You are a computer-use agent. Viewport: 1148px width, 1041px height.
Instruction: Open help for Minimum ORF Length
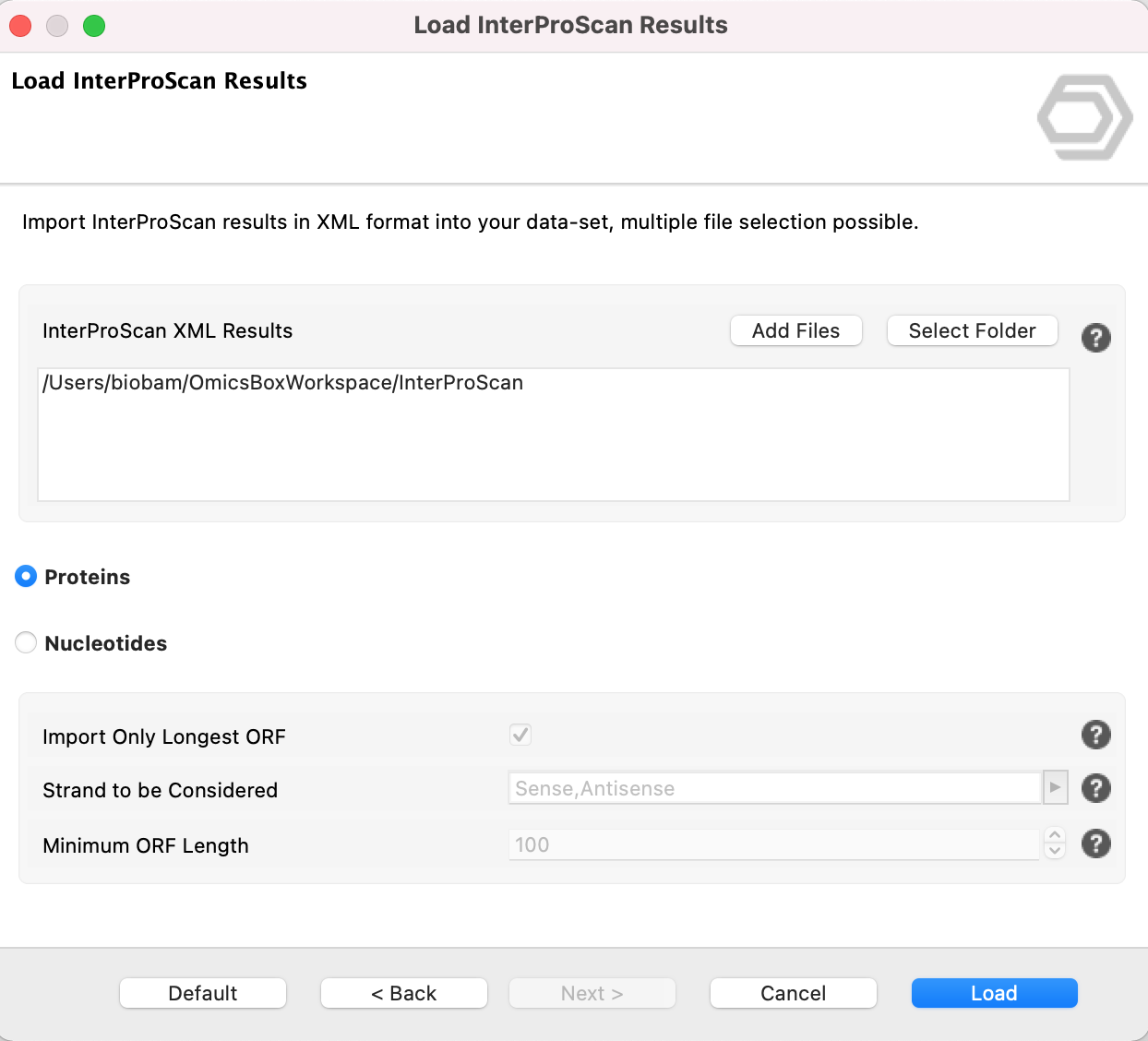tap(1095, 844)
